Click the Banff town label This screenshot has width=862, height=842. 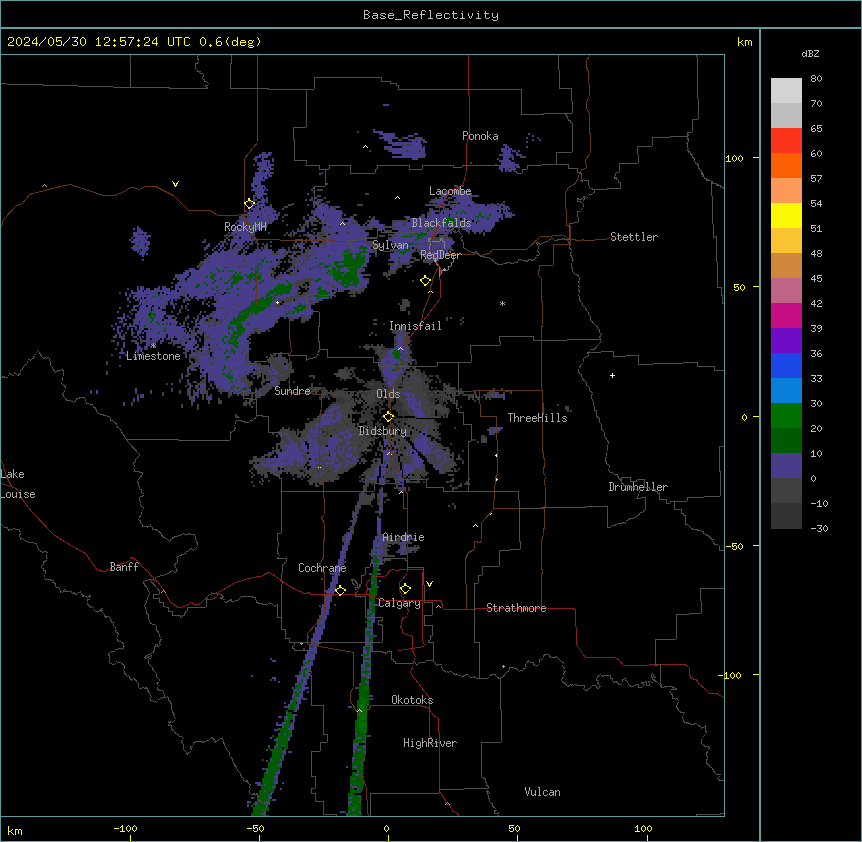pos(124,567)
